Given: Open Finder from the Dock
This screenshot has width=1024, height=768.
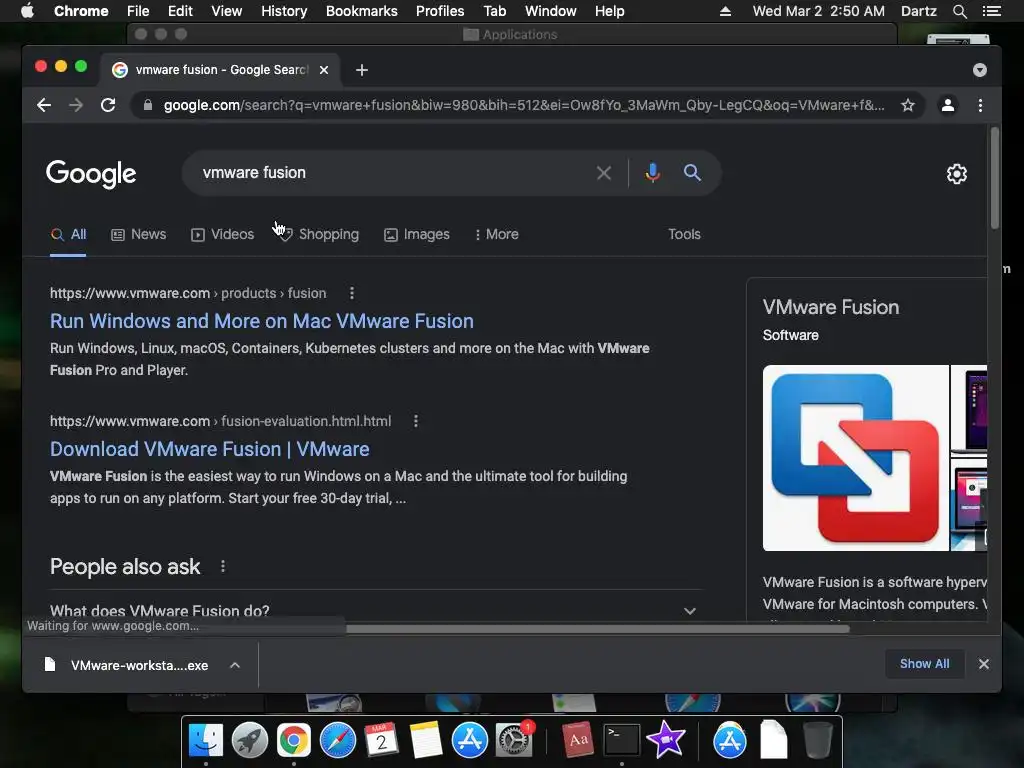Looking at the screenshot, I should coord(206,740).
